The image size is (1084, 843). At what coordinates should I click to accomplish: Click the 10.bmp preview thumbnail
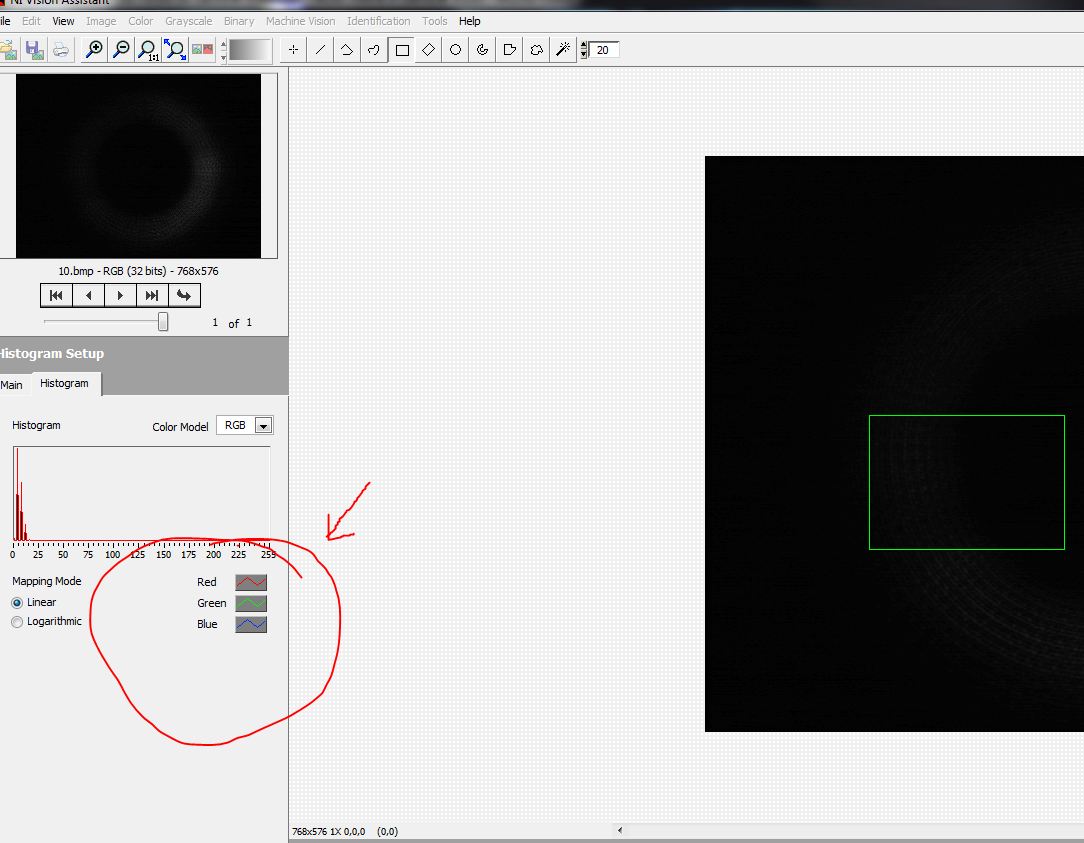[138, 166]
